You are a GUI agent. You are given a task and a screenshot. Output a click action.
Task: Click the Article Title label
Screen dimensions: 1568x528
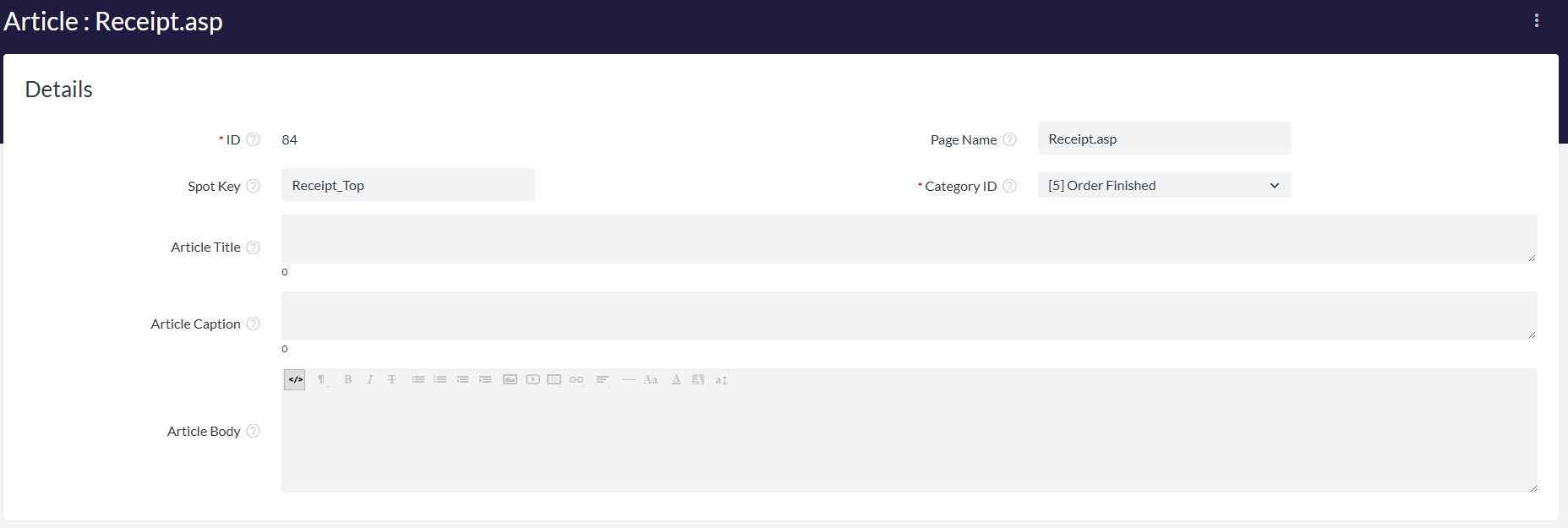[x=205, y=248]
